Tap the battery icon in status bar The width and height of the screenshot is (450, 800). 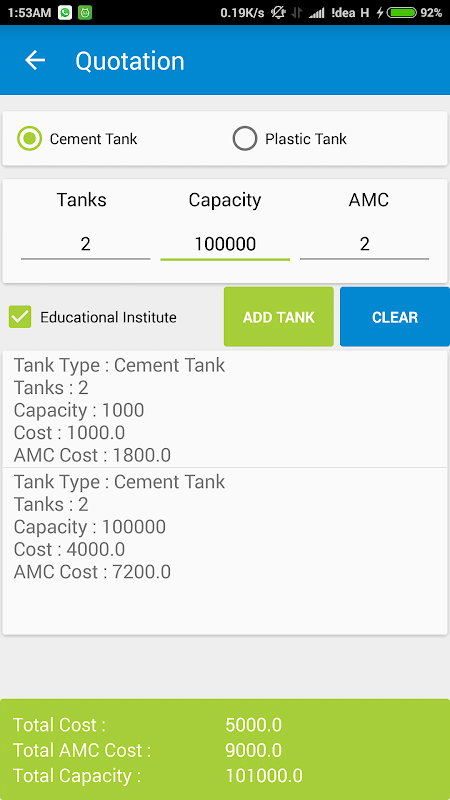(x=402, y=13)
